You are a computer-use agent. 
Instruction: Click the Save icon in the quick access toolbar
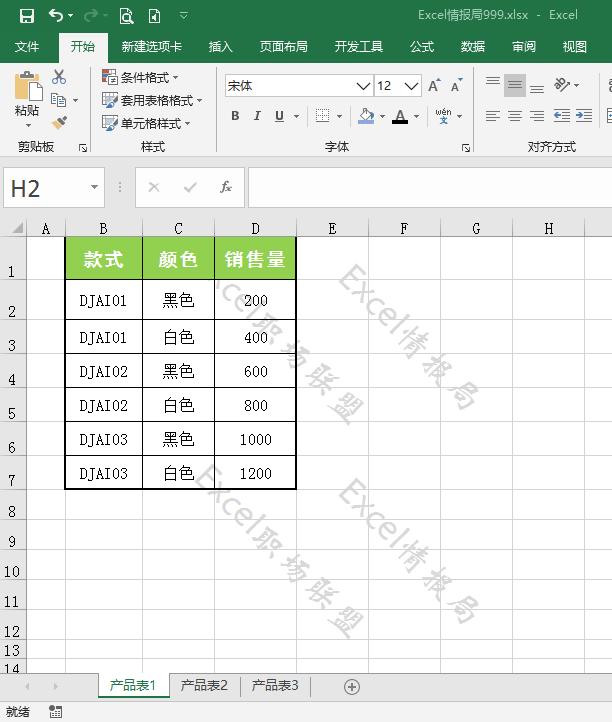pyautogui.click(x=27, y=16)
